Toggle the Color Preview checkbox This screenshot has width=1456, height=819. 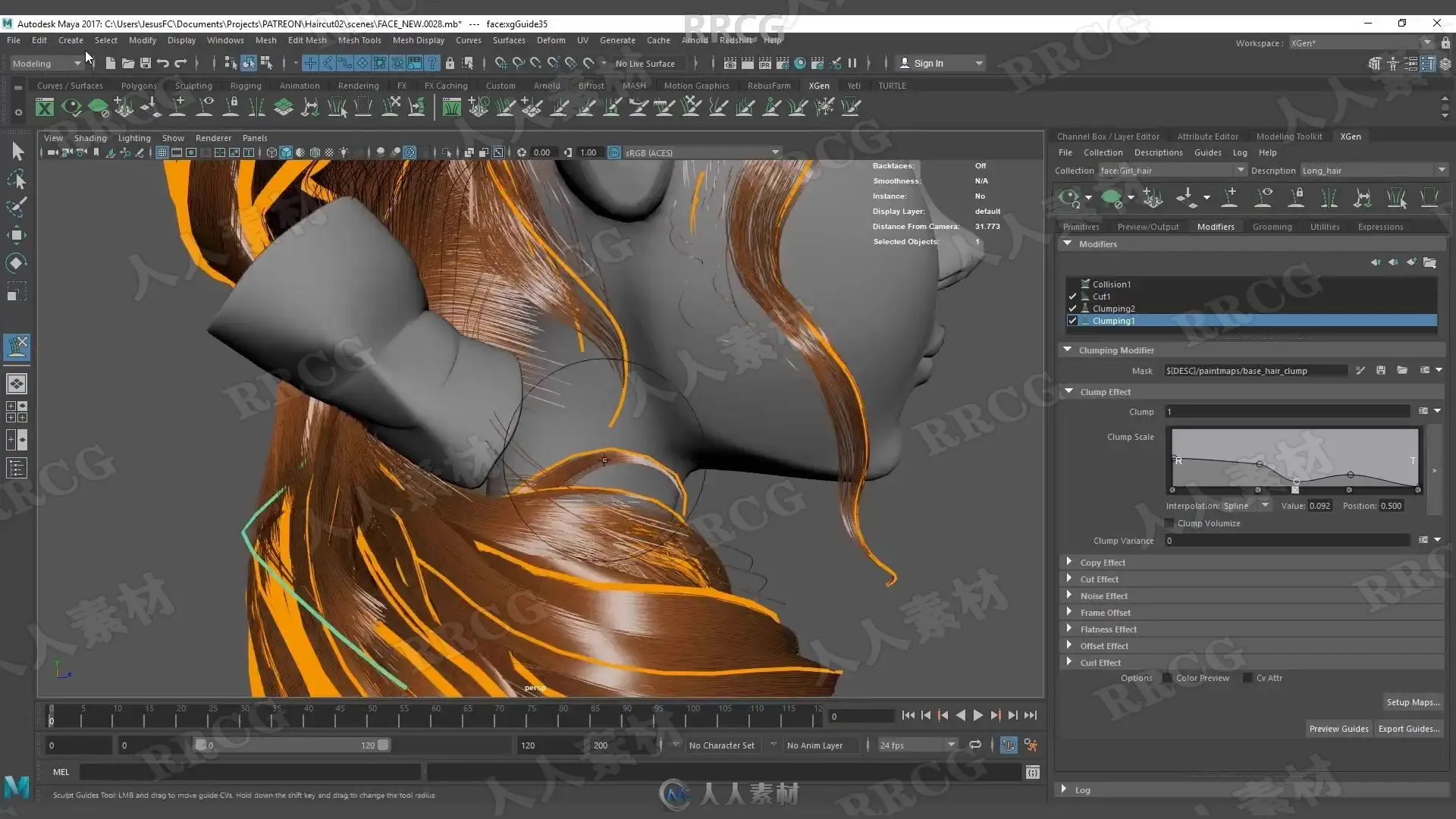1167,678
